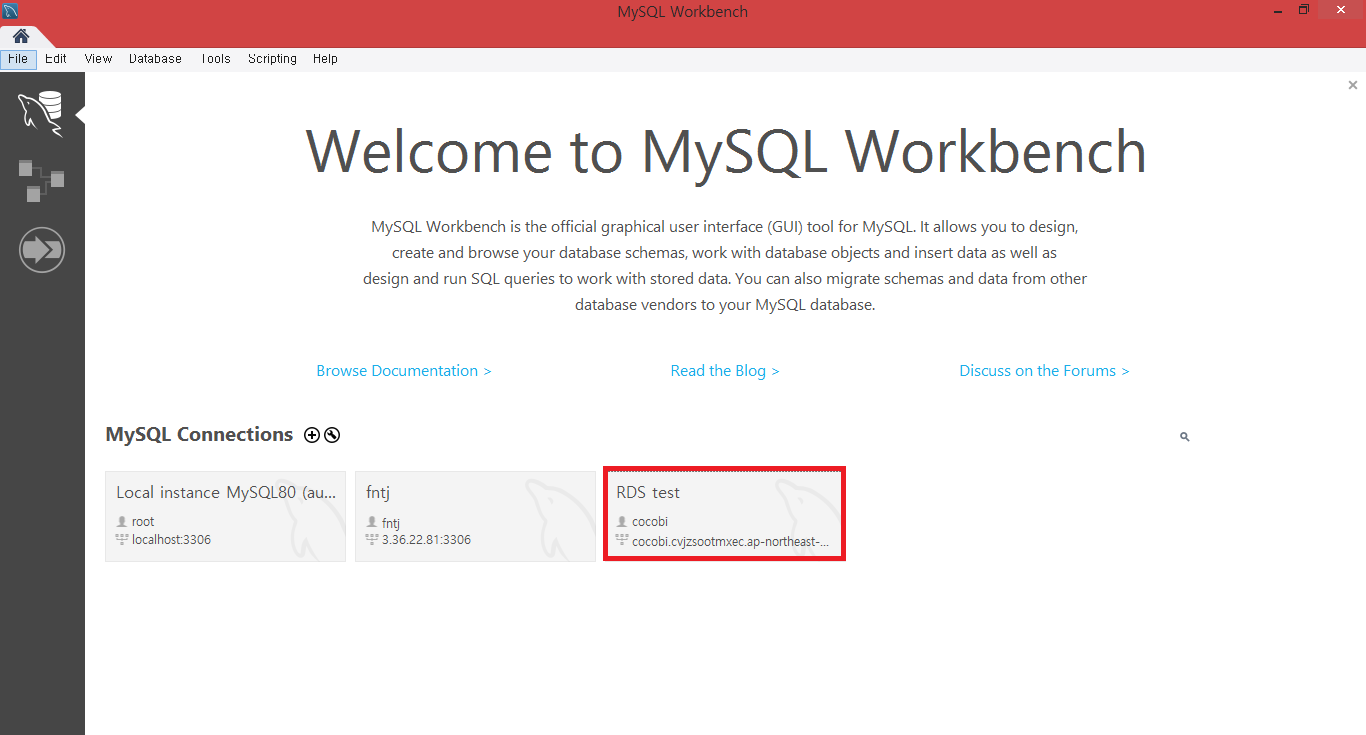The width and height of the screenshot is (1366, 735).
Task: Open the Home tab icon
Action: 21,36
